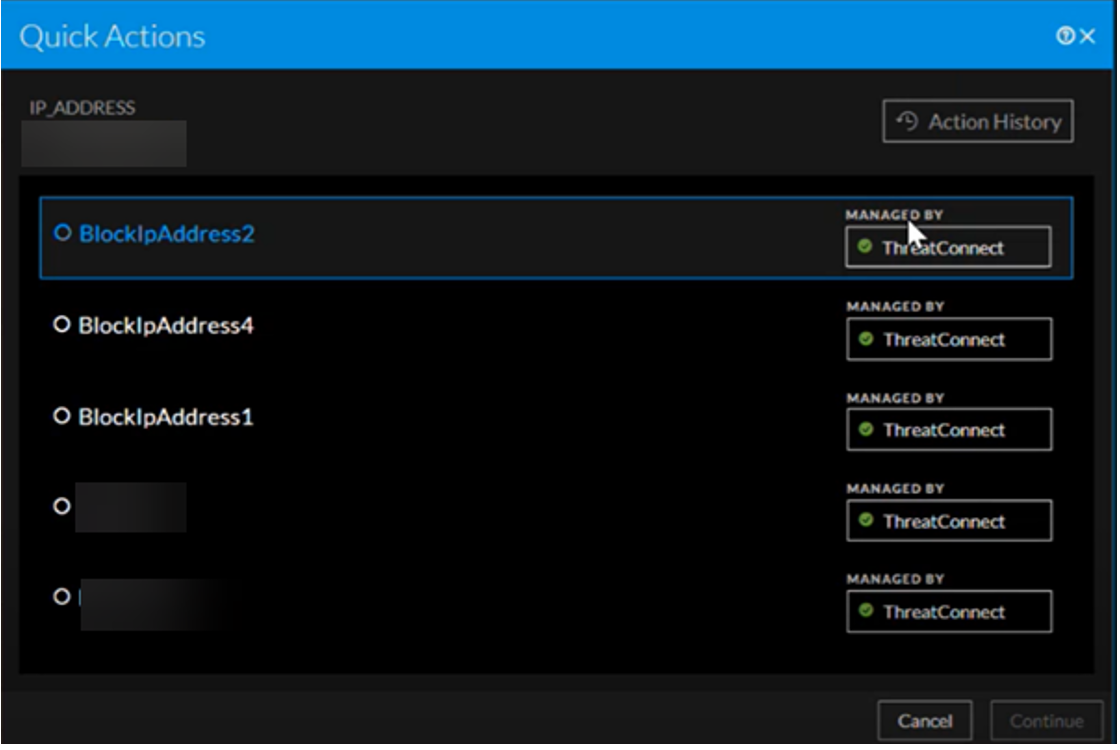
Task: Click the clock icon in Action History
Action: tap(907, 122)
